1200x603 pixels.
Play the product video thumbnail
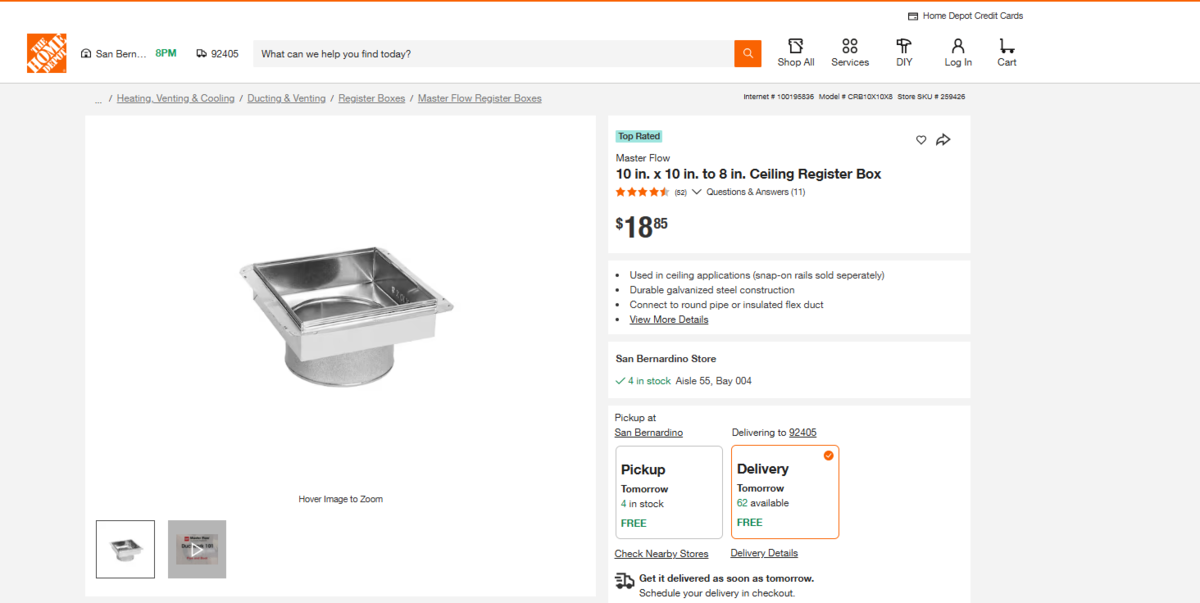[197, 549]
